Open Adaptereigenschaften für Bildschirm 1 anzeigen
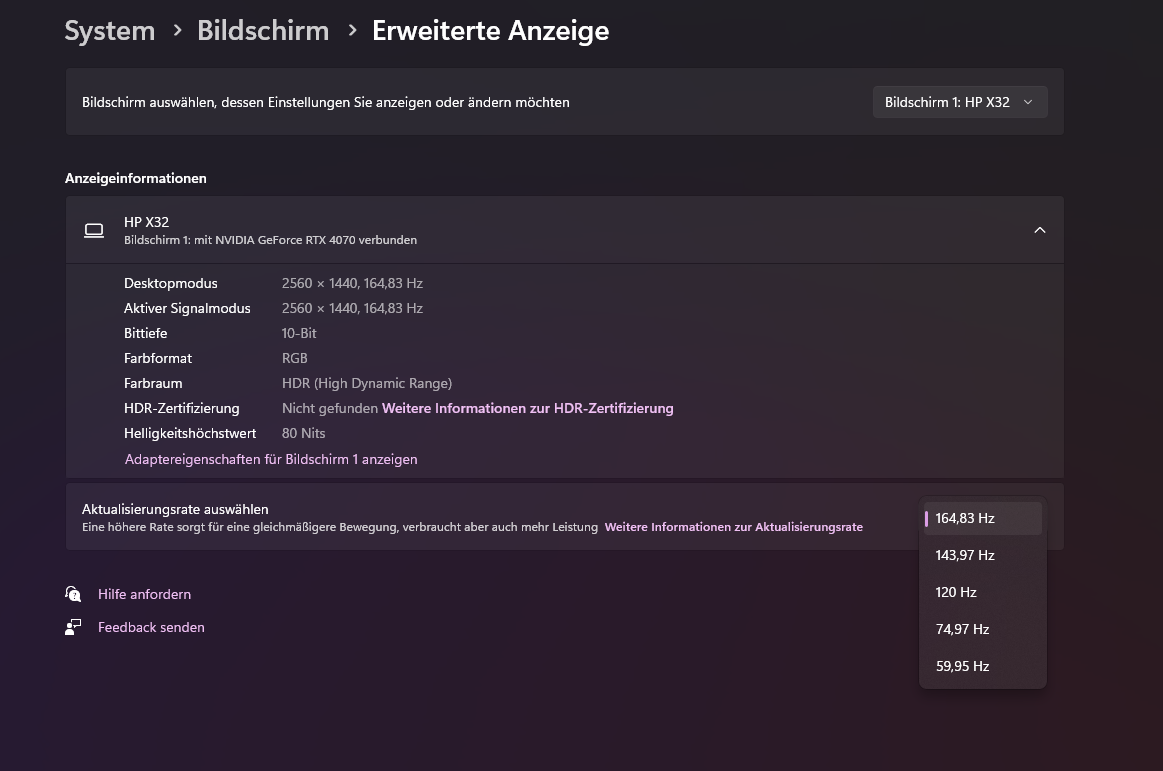Screen dimensions: 1163x771 coord(271,459)
